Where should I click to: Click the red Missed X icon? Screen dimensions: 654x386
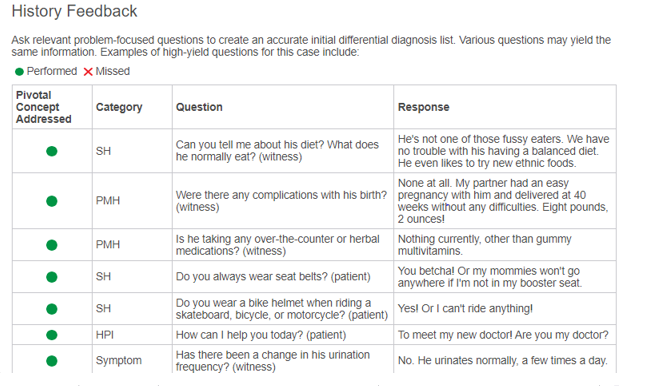pyautogui.click(x=88, y=72)
